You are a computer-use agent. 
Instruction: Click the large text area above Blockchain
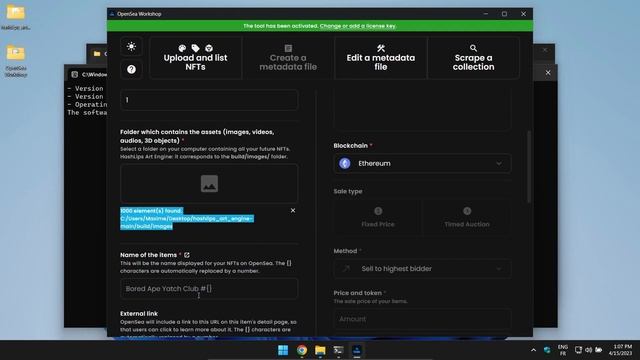coord(422,109)
